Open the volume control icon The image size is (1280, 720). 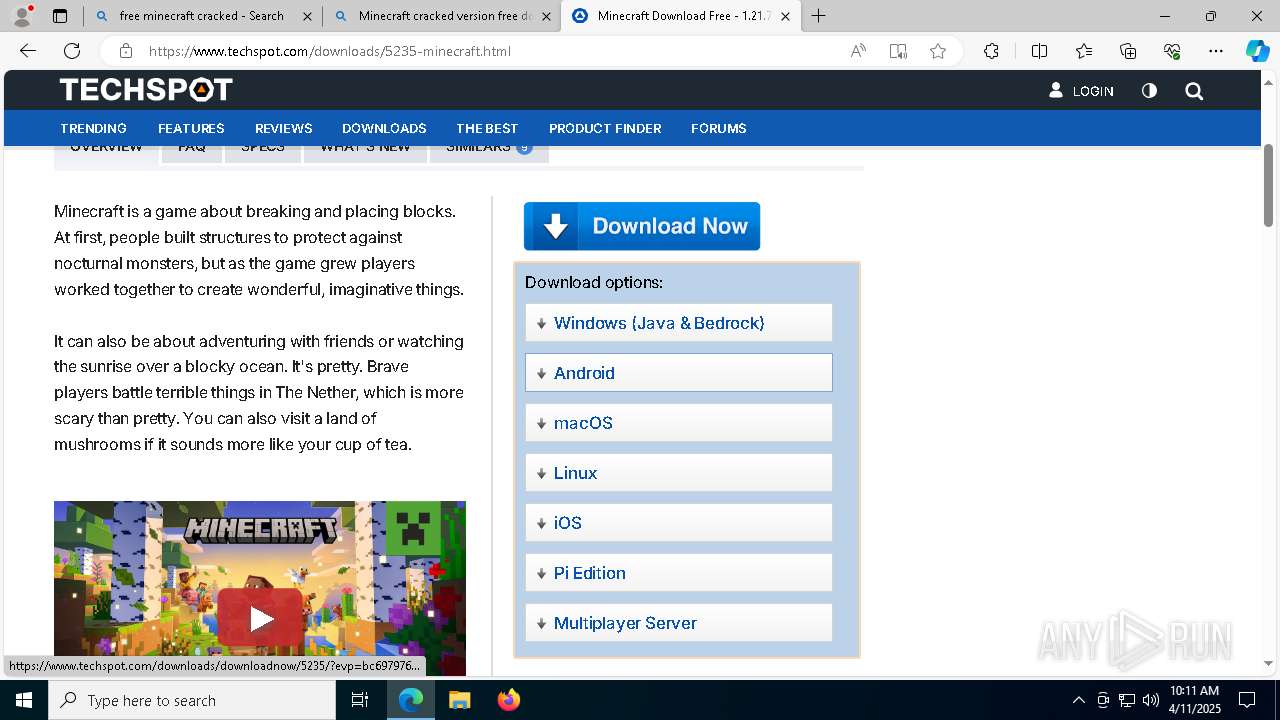click(1151, 700)
